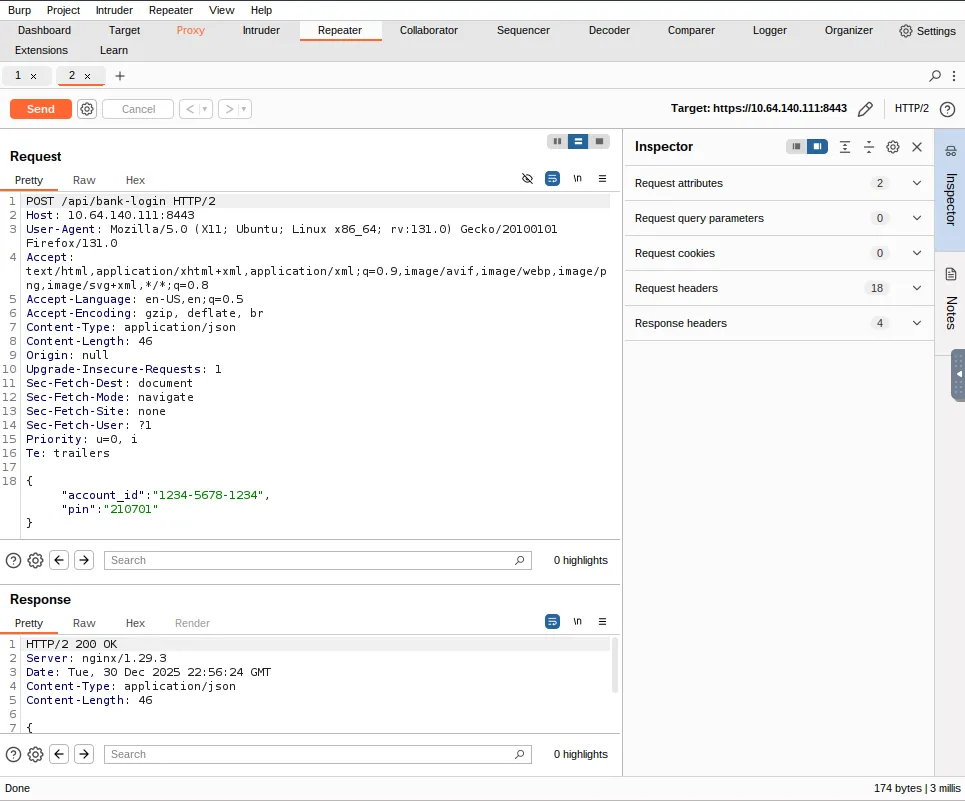Close the Inspector panel

tap(917, 147)
